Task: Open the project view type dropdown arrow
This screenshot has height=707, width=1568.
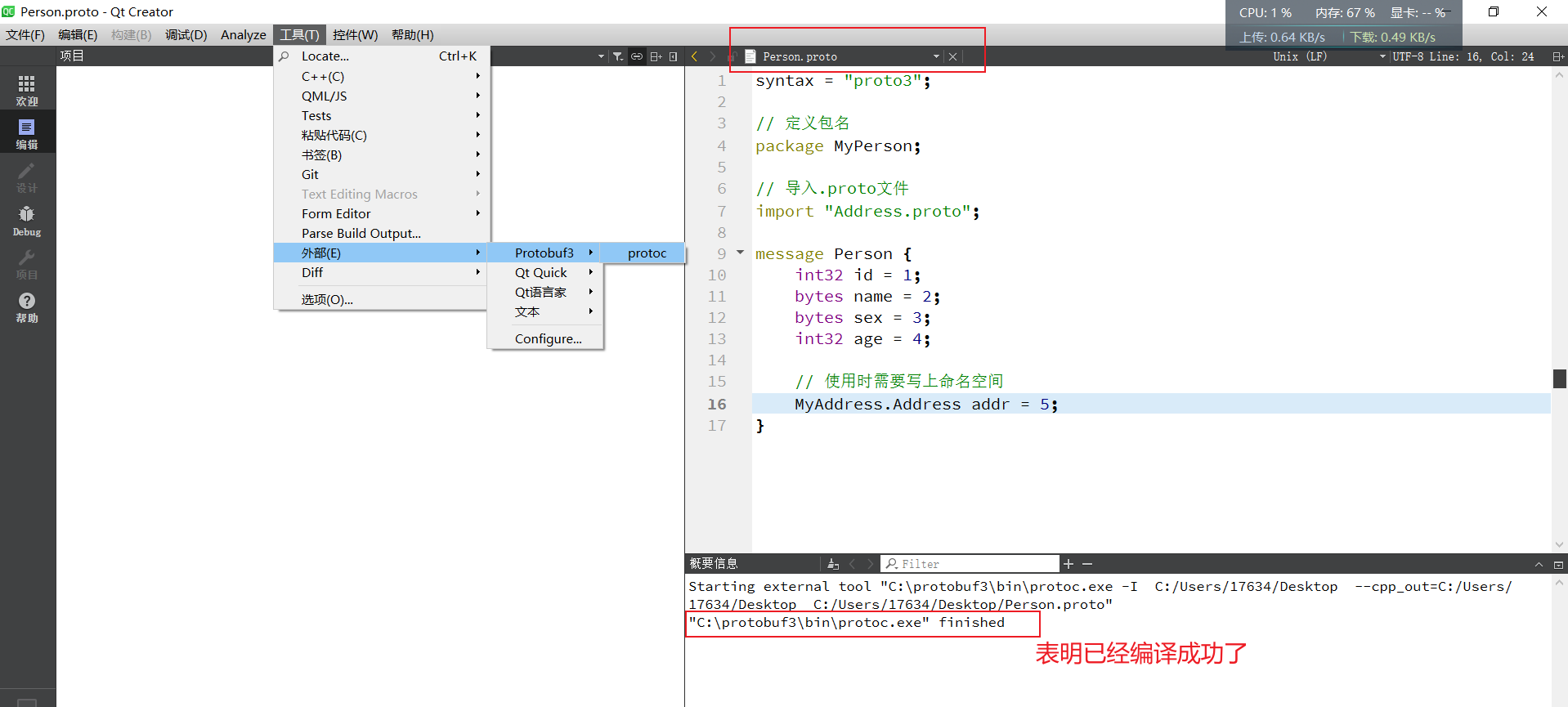Action: pos(602,56)
